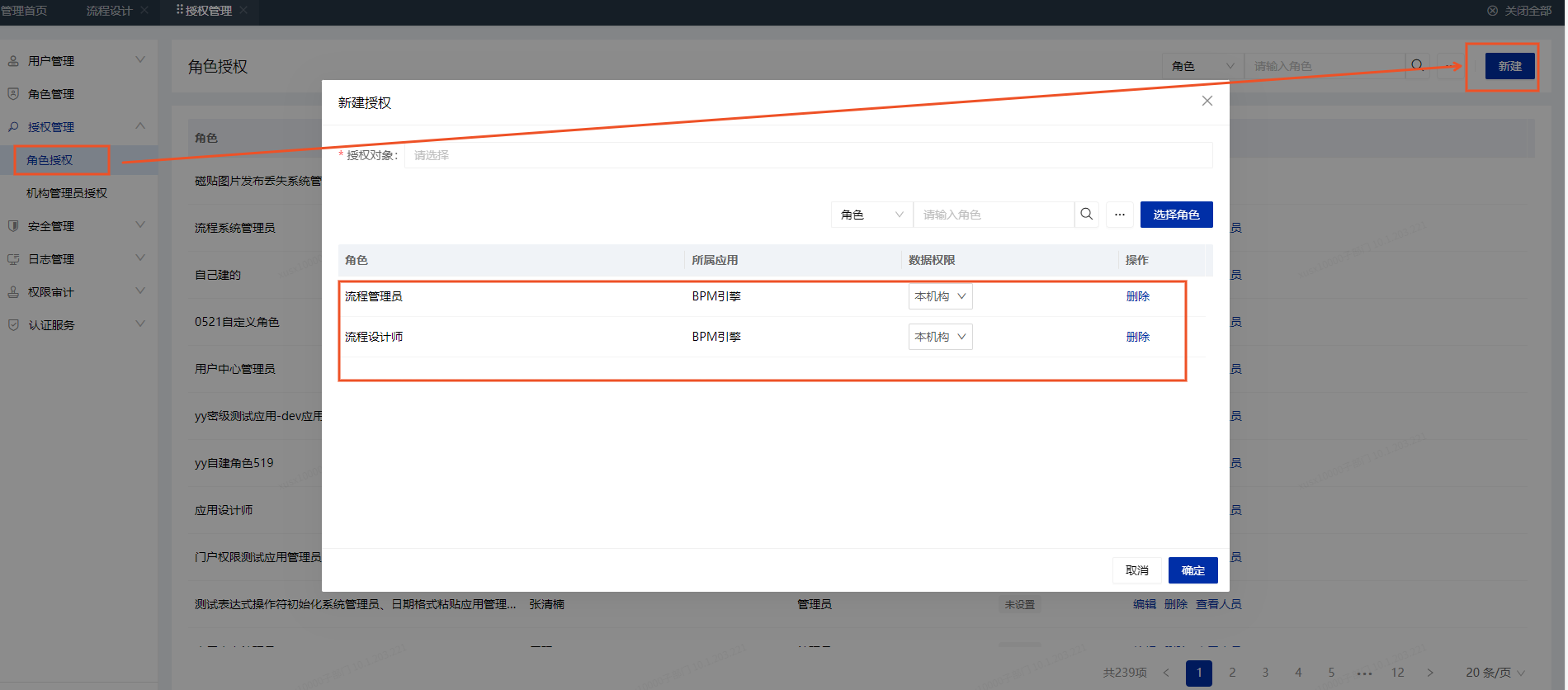Delete the 流程设计师 role row

tap(1137, 337)
